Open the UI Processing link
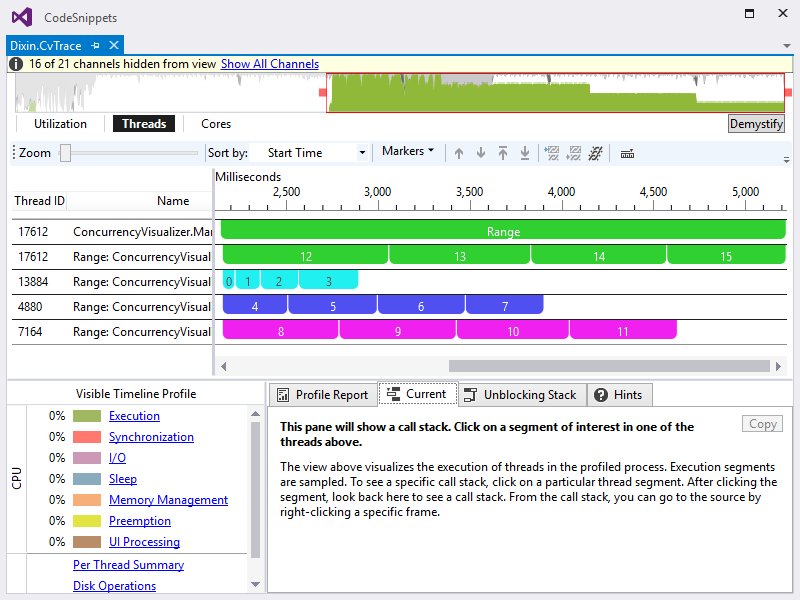800x600 pixels. click(x=144, y=541)
